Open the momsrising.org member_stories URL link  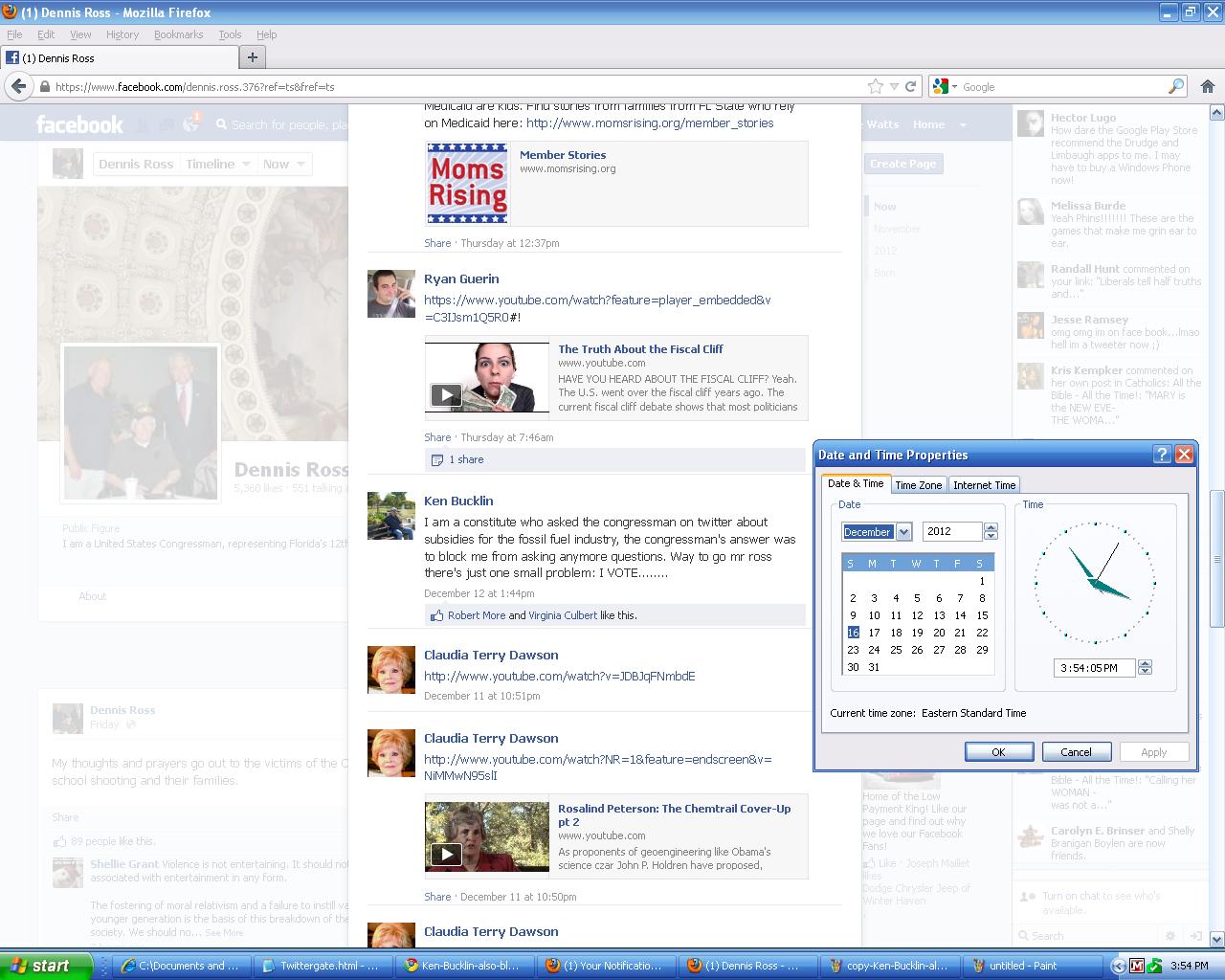coord(650,122)
